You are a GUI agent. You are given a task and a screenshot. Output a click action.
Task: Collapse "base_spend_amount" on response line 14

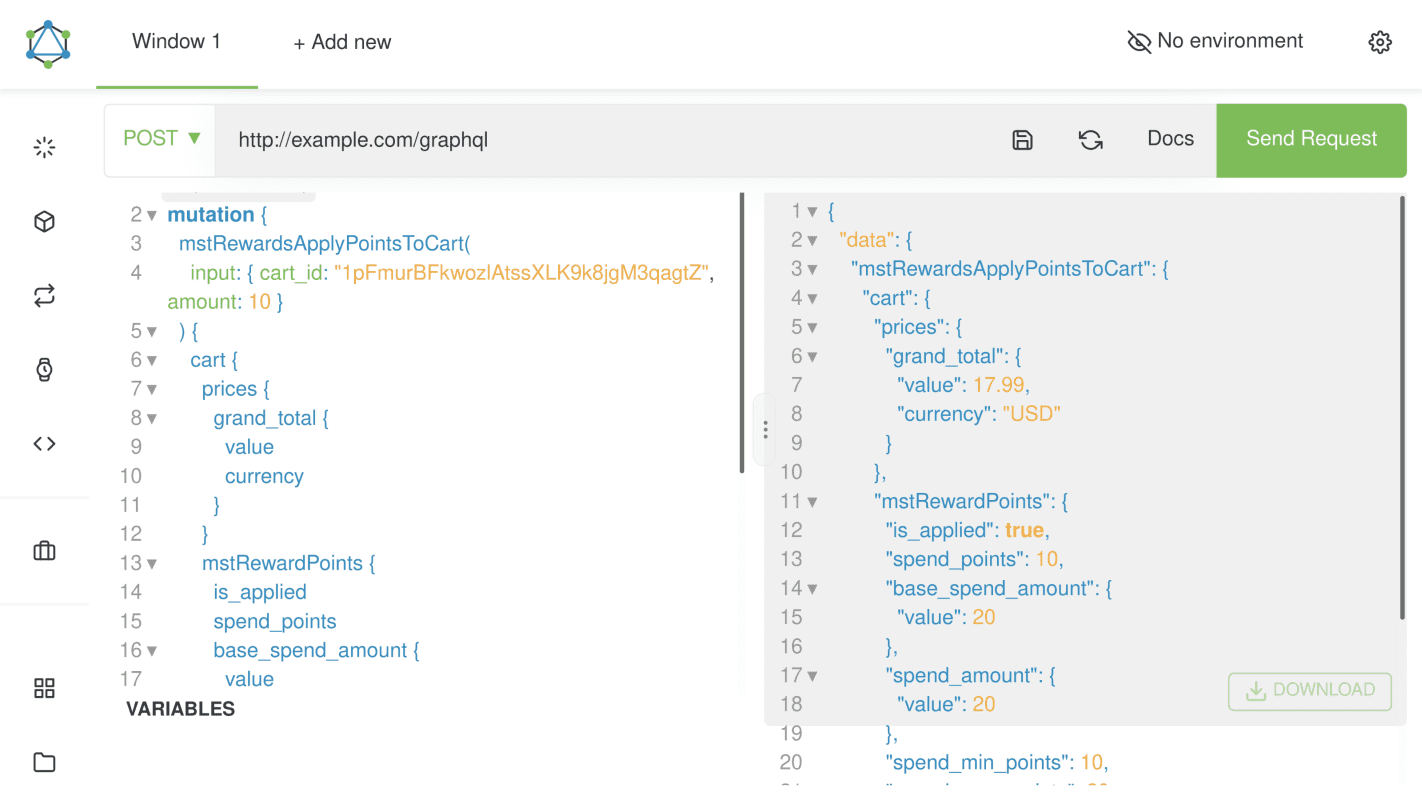coord(812,588)
